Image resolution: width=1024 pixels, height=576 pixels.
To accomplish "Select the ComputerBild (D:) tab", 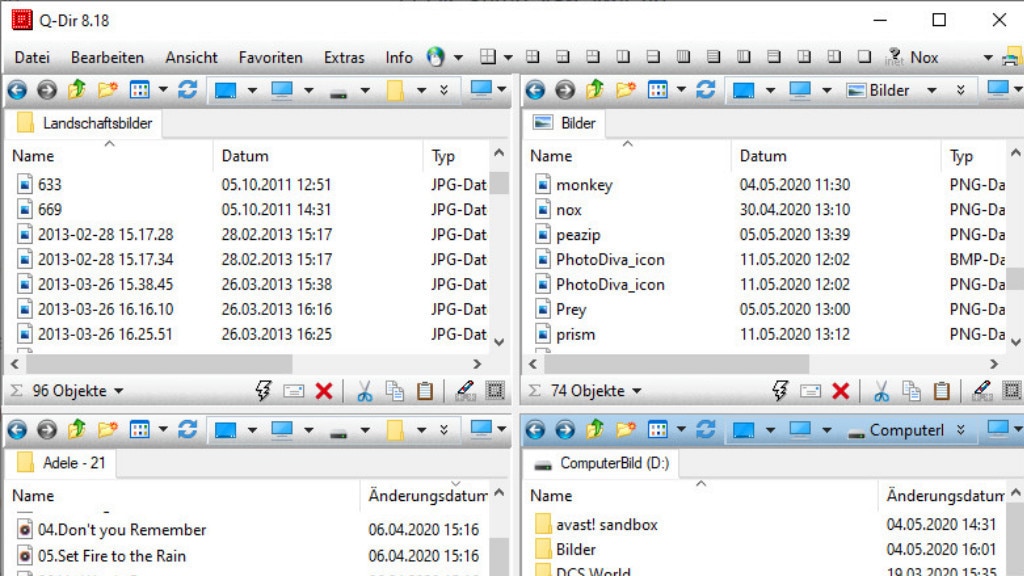I will (x=605, y=463).
